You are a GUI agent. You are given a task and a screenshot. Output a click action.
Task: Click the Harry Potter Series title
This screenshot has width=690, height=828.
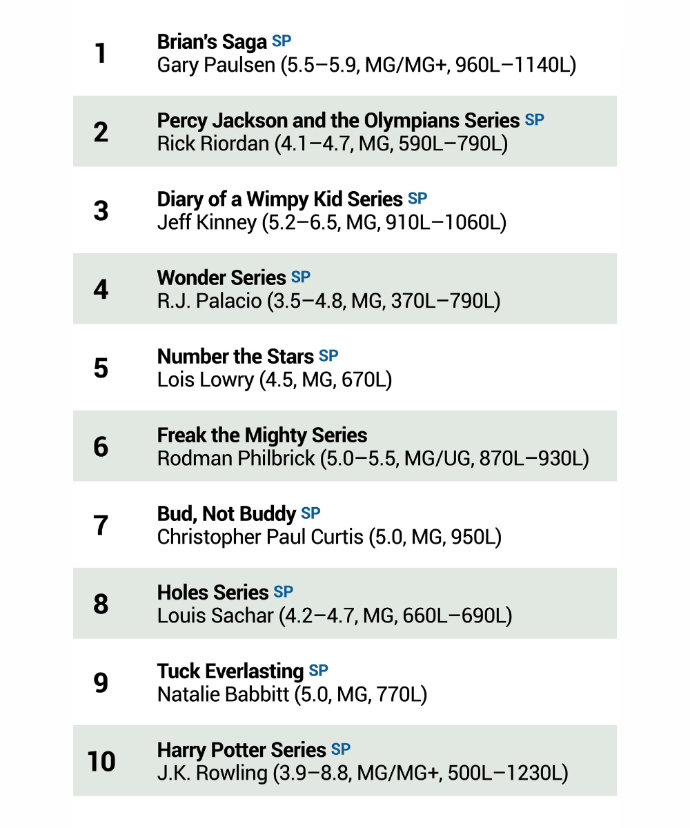[x=241, y=750]
